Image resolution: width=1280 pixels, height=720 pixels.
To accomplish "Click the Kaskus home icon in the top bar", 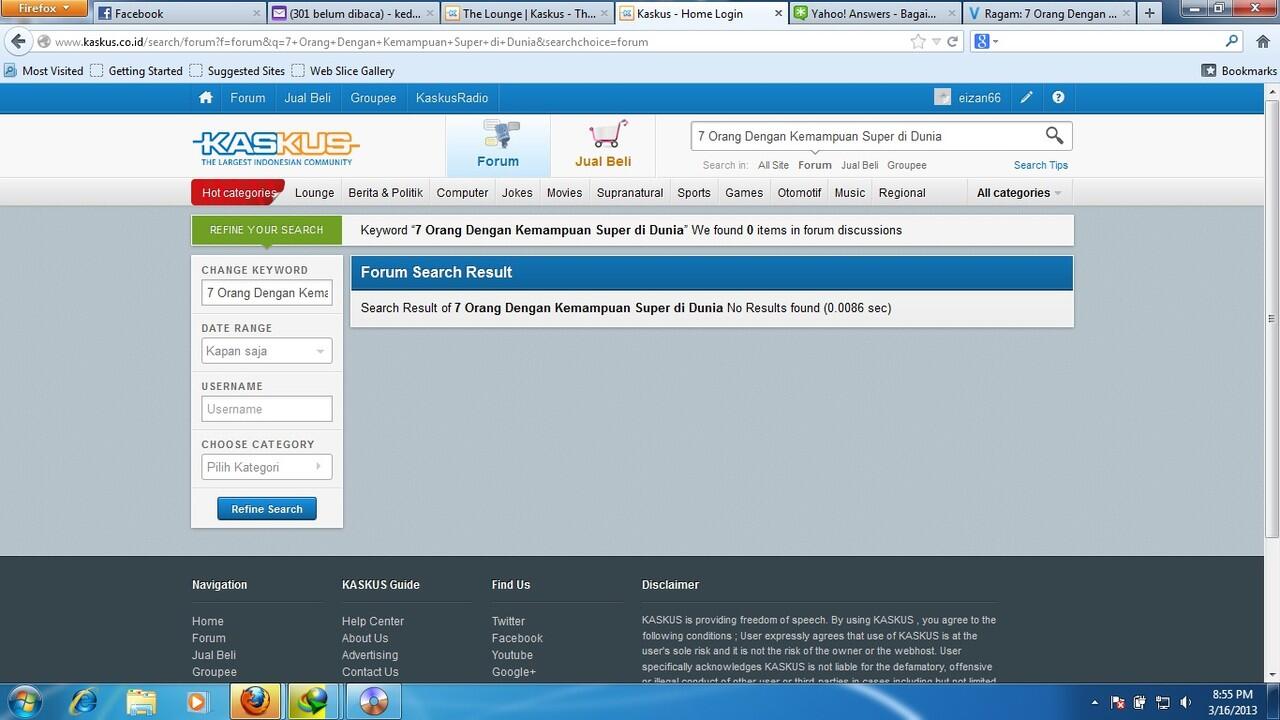I will (206, 98).
